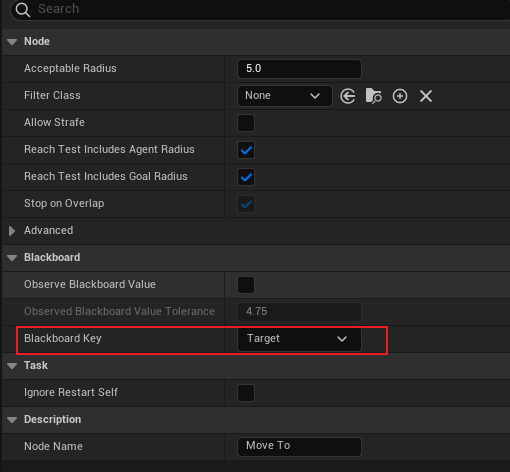Click the Ignore Restart Self label
The height and width of the screenshot is (472, 510).
coord(71,393)
